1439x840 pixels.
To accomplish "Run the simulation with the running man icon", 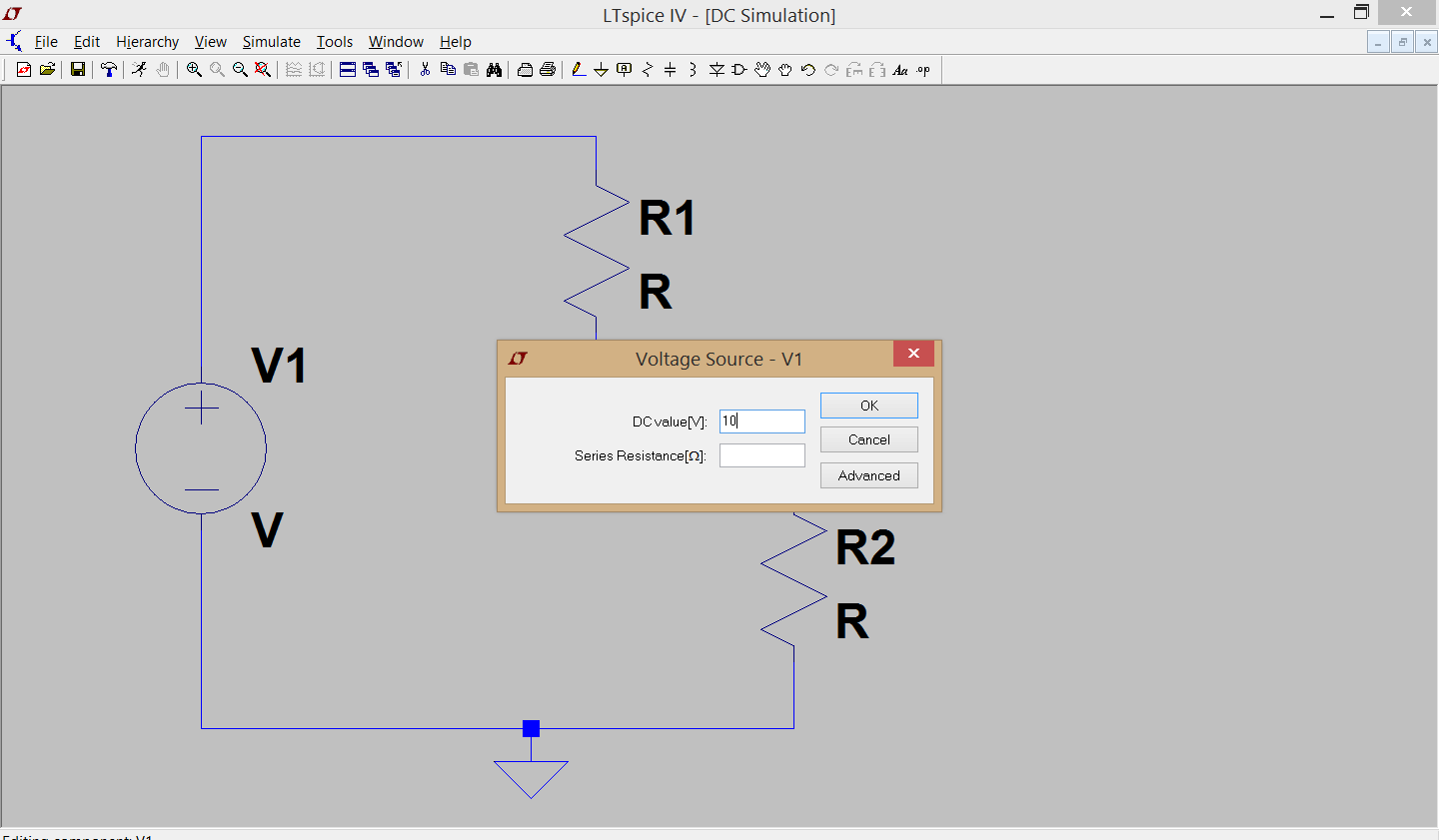I will [139, 70].
